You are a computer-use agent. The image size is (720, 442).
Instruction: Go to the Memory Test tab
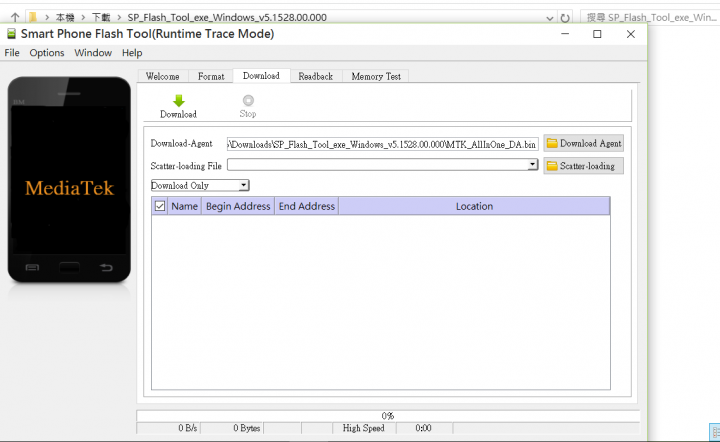click(x=376, y=76)
